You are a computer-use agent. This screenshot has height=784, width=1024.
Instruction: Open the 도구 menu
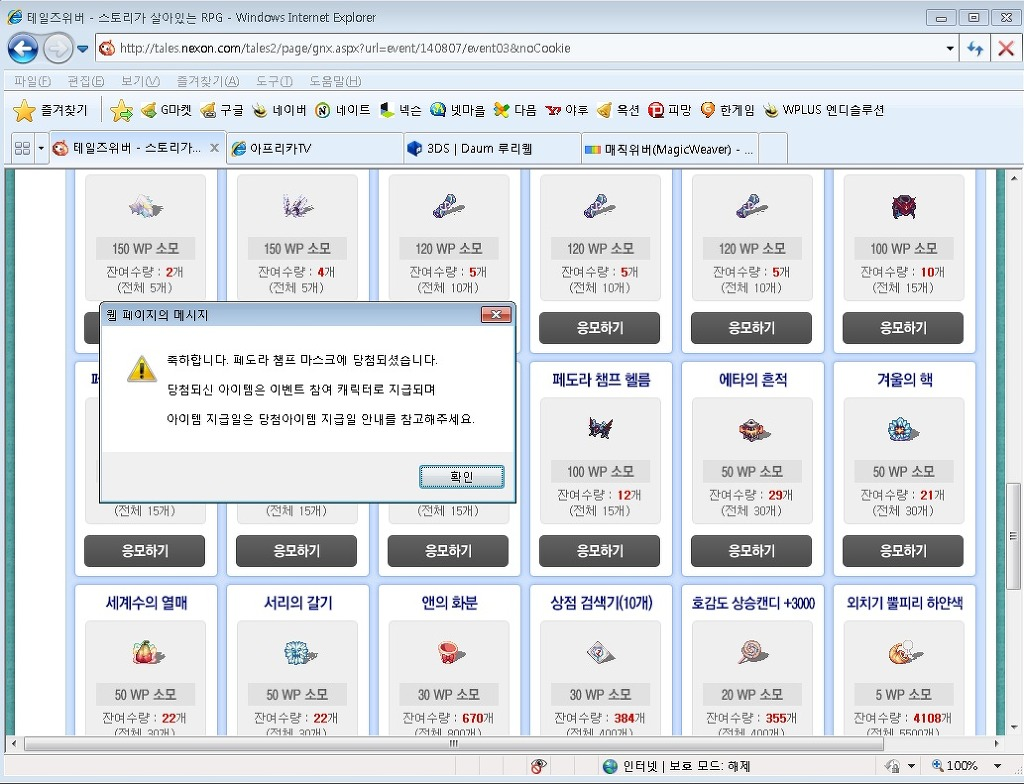pyautogui.click(x=274, y=81)
